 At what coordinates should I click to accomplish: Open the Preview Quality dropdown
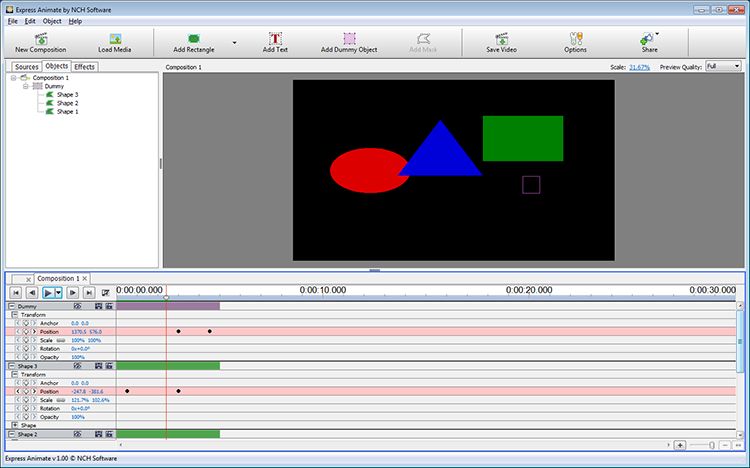723,66
